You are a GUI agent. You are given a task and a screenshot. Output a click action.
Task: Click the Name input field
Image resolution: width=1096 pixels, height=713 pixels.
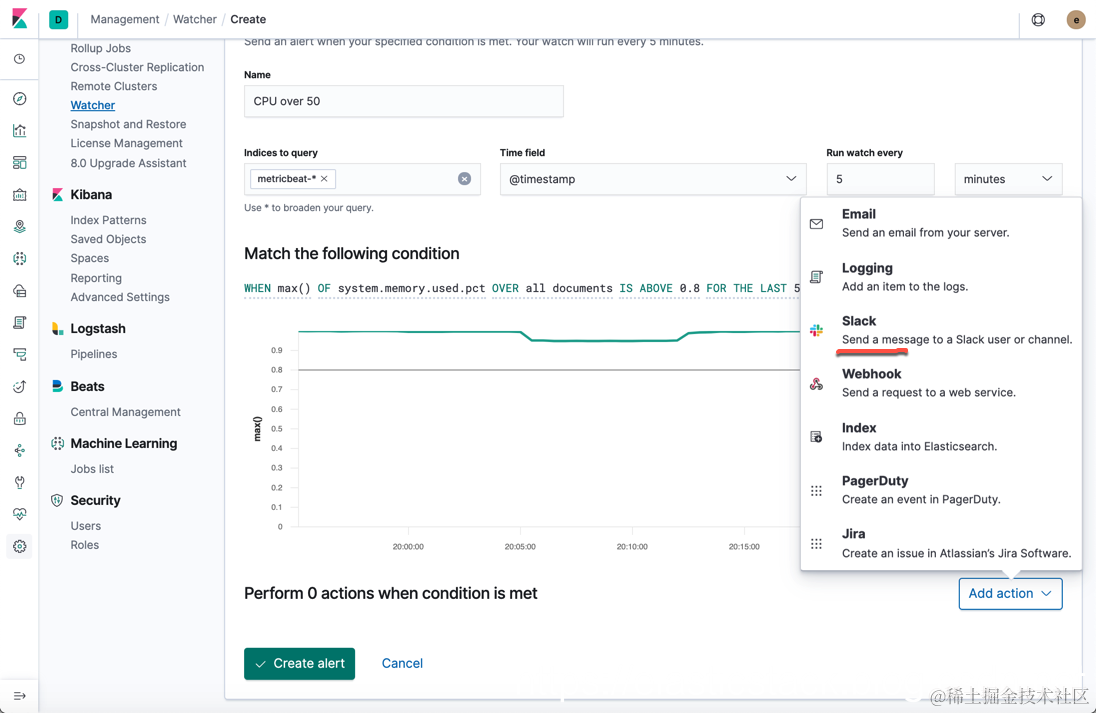click(x=403, y=101)
